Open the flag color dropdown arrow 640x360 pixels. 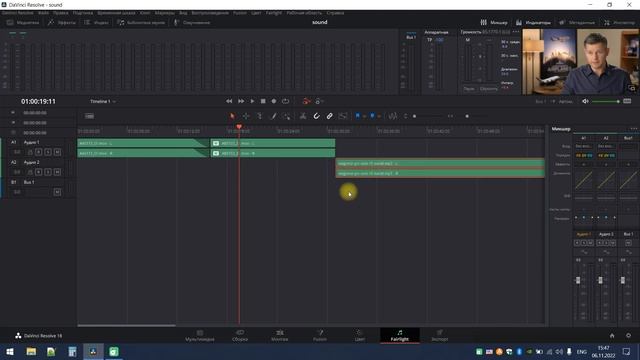tap(364, 117)
